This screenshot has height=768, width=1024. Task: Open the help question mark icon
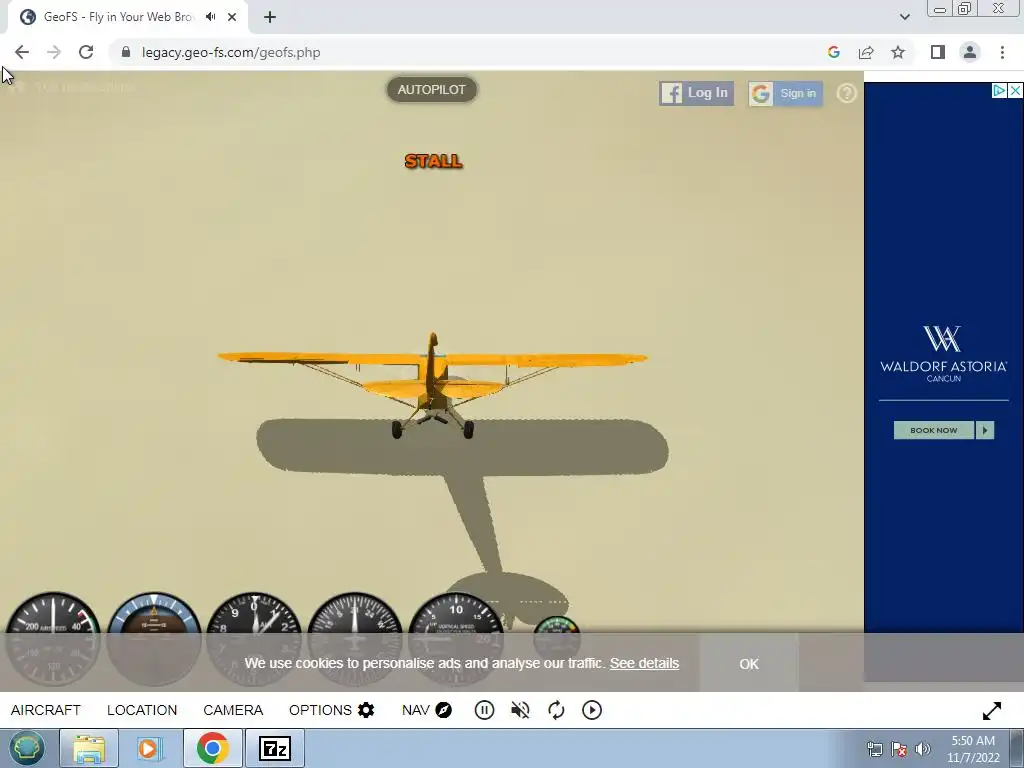pyautogui.click(x=846, y=93)
